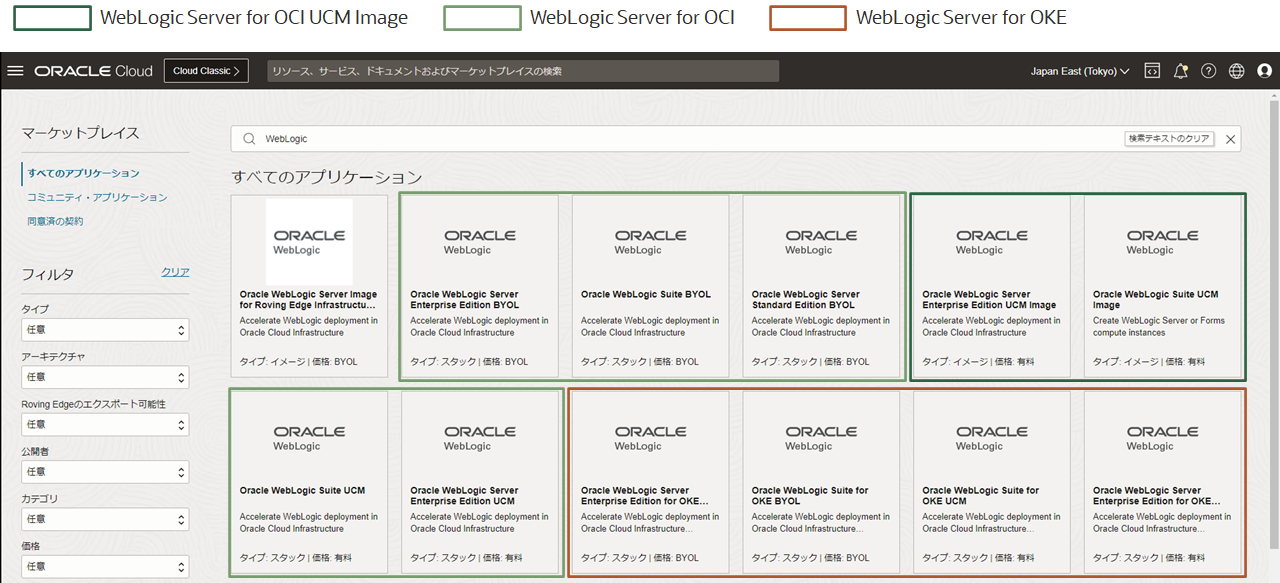The width and height of the screenshot is (1280, 583).
Task: Open the help question-mark icon
Action: [x=1208, y=70]
